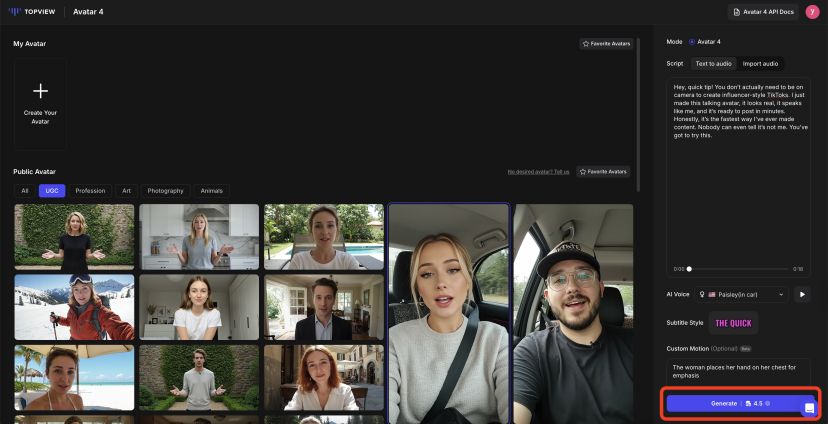Click the plus icon to create avatar

[41, 91]
